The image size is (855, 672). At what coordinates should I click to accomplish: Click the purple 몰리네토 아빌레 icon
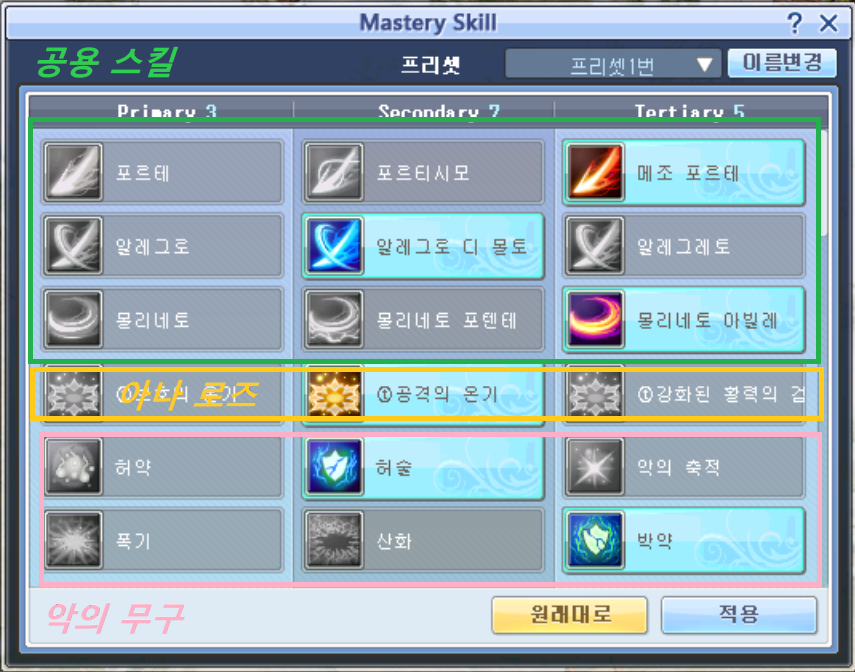595,319
